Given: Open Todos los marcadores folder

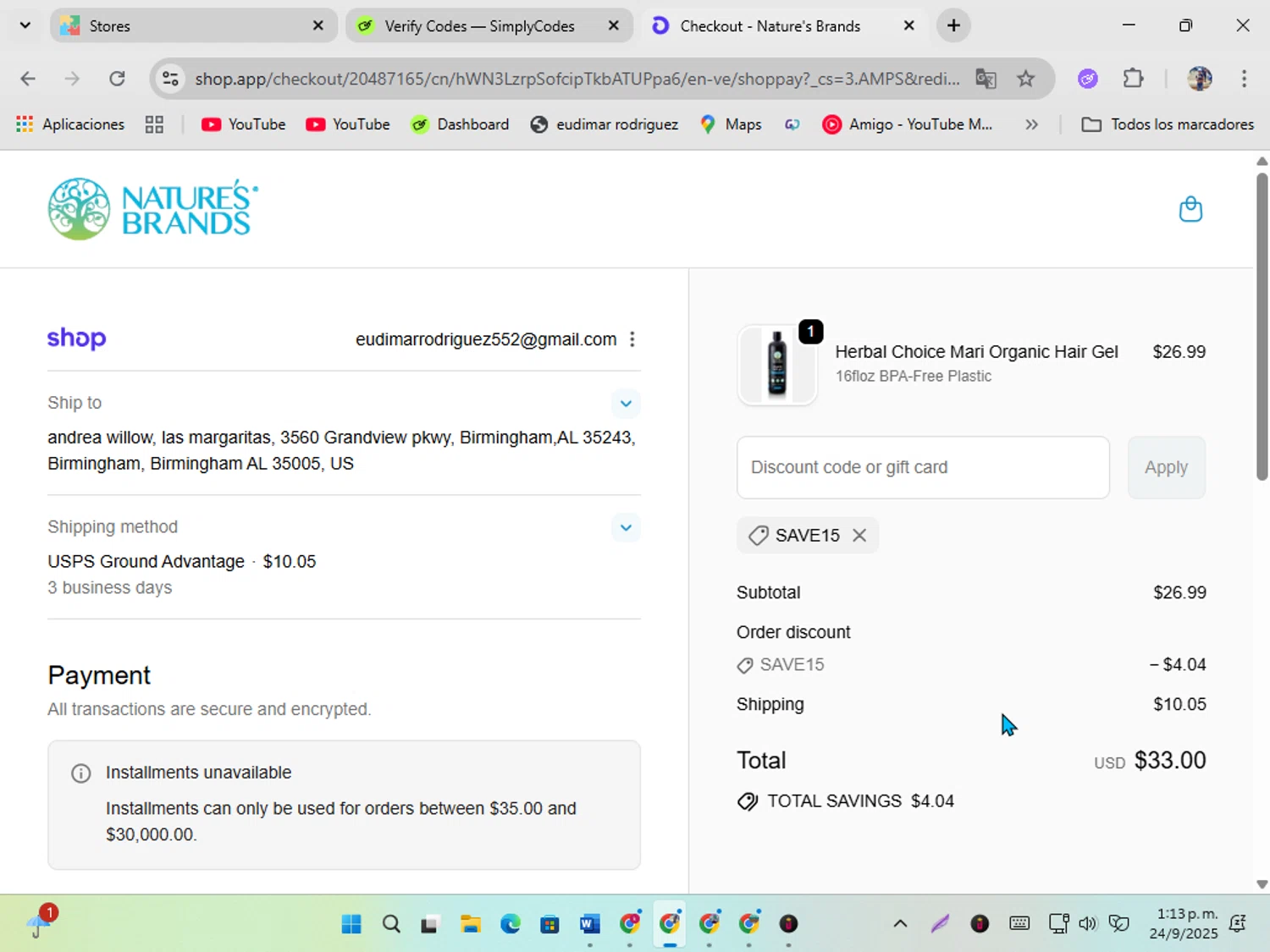Looking at the screenshot, I should tap(1168, 124).
